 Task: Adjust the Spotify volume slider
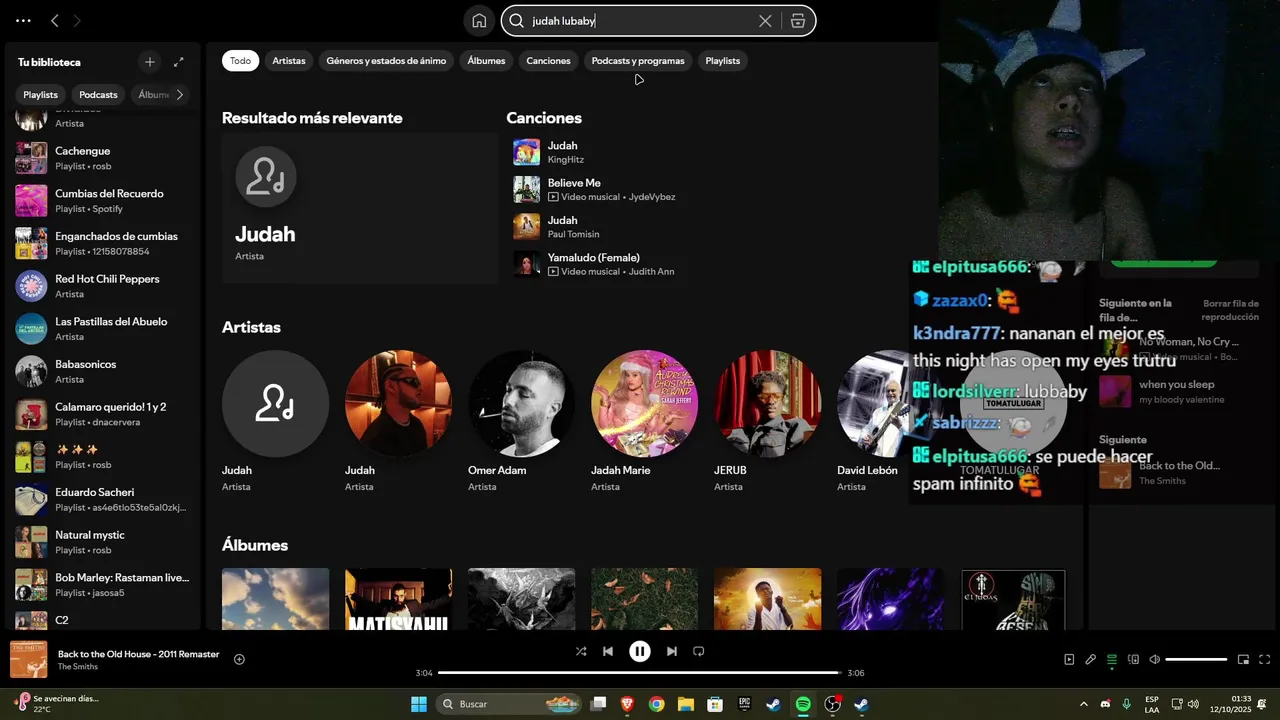click(1196, 660)
